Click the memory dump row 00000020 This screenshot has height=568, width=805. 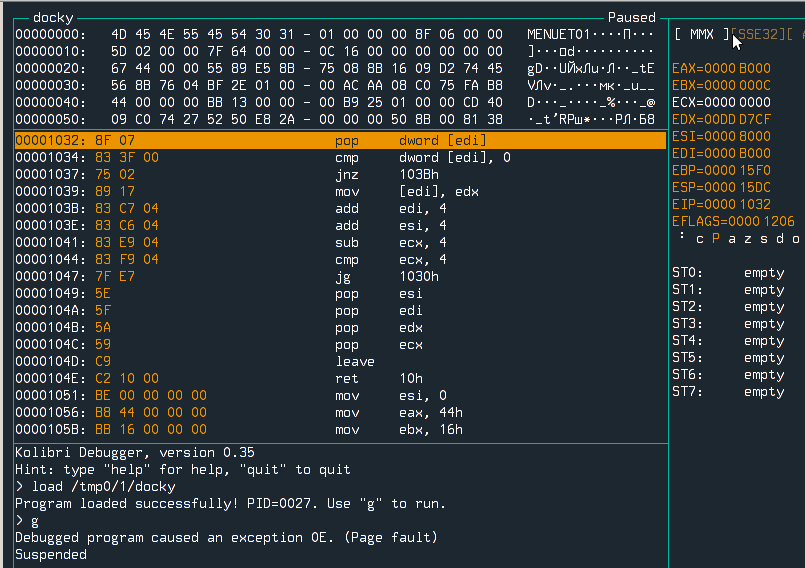coord(258,68)
